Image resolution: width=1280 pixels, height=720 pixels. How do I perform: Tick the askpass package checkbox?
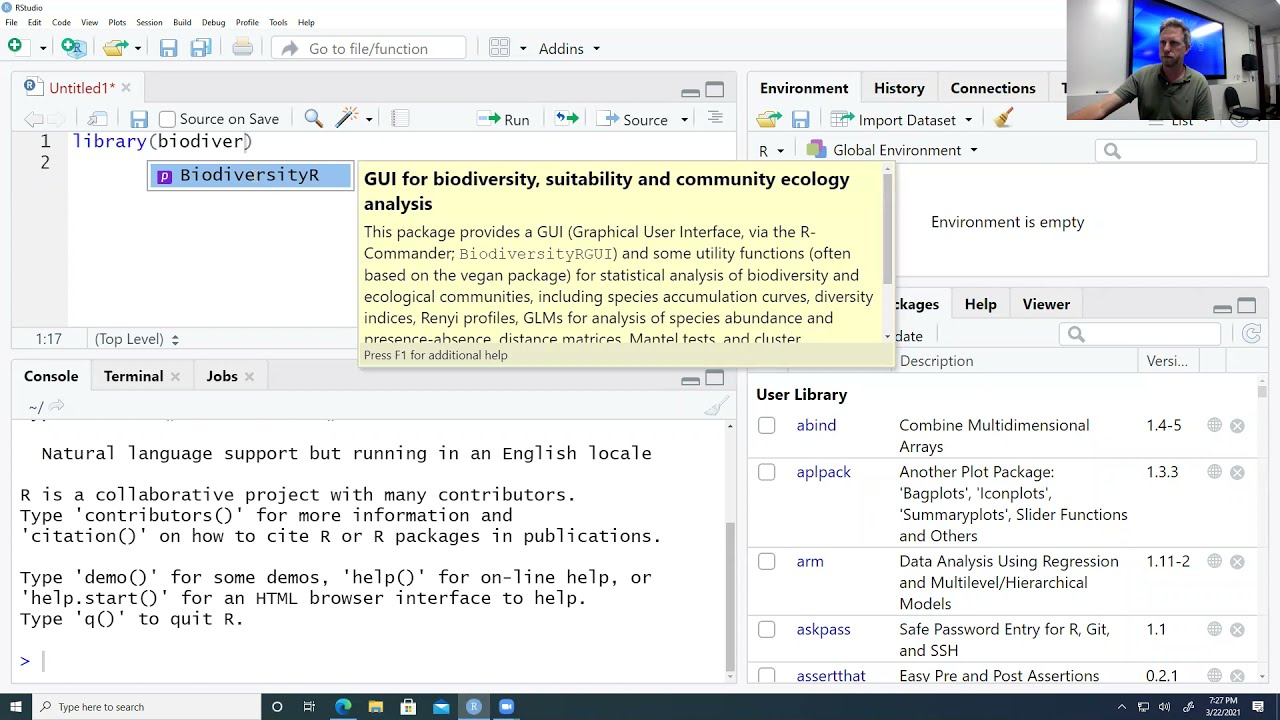[x=766, y=630]
